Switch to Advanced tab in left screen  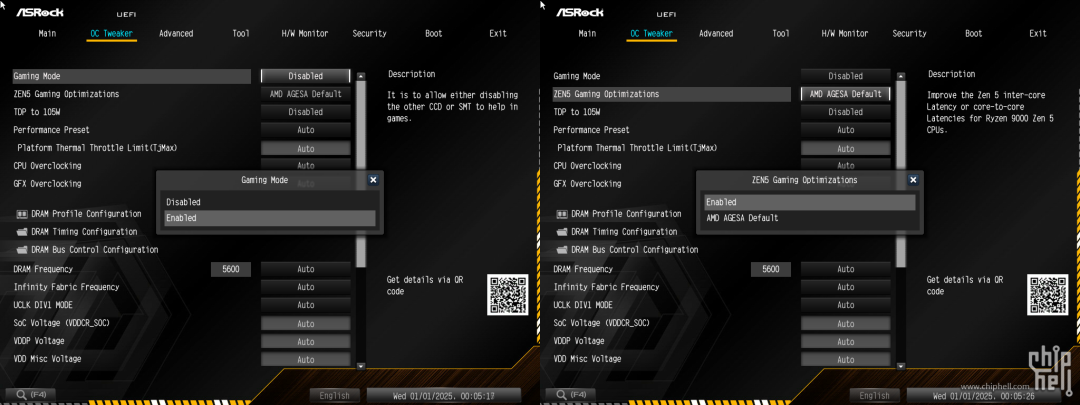176,33
